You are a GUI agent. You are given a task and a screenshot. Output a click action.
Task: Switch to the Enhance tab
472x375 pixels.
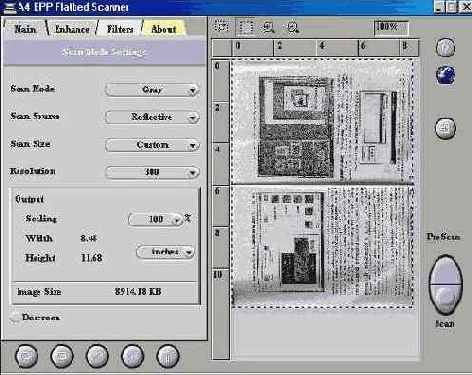72,29
